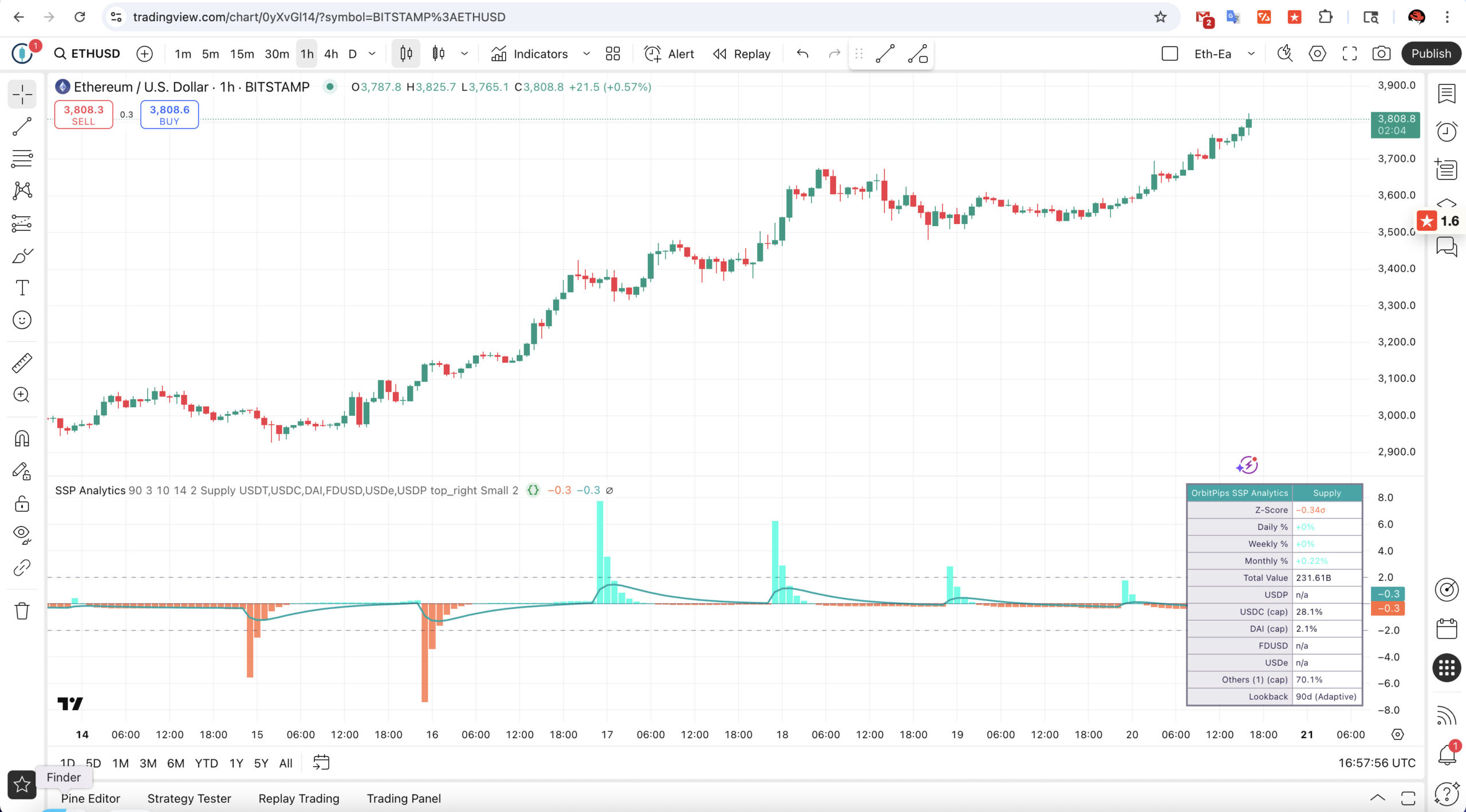
Task: Bookmark page with star icon in address bar
Action: (1160, 17)
